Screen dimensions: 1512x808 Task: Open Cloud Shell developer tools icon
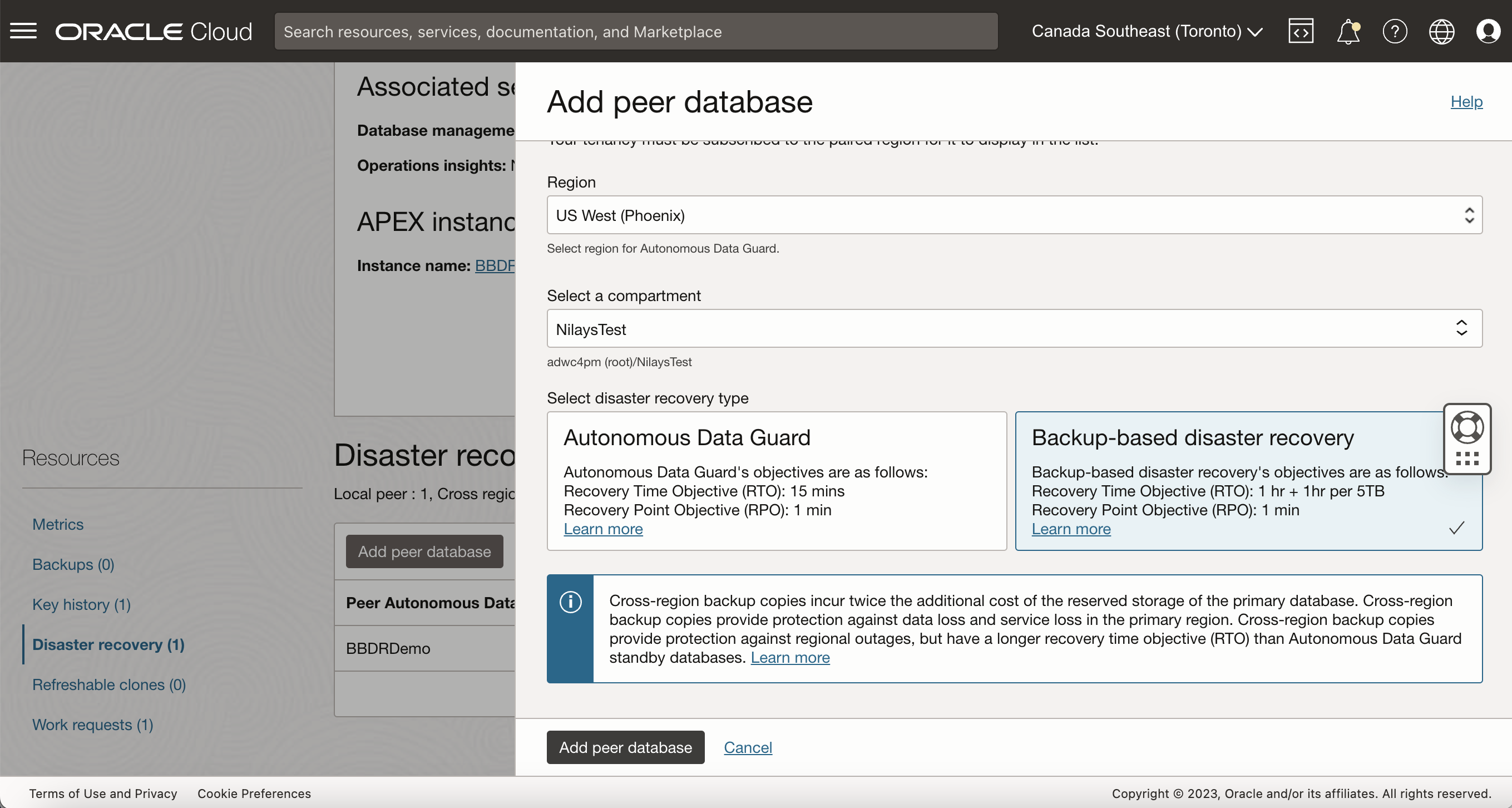(x=1301, y=31)
